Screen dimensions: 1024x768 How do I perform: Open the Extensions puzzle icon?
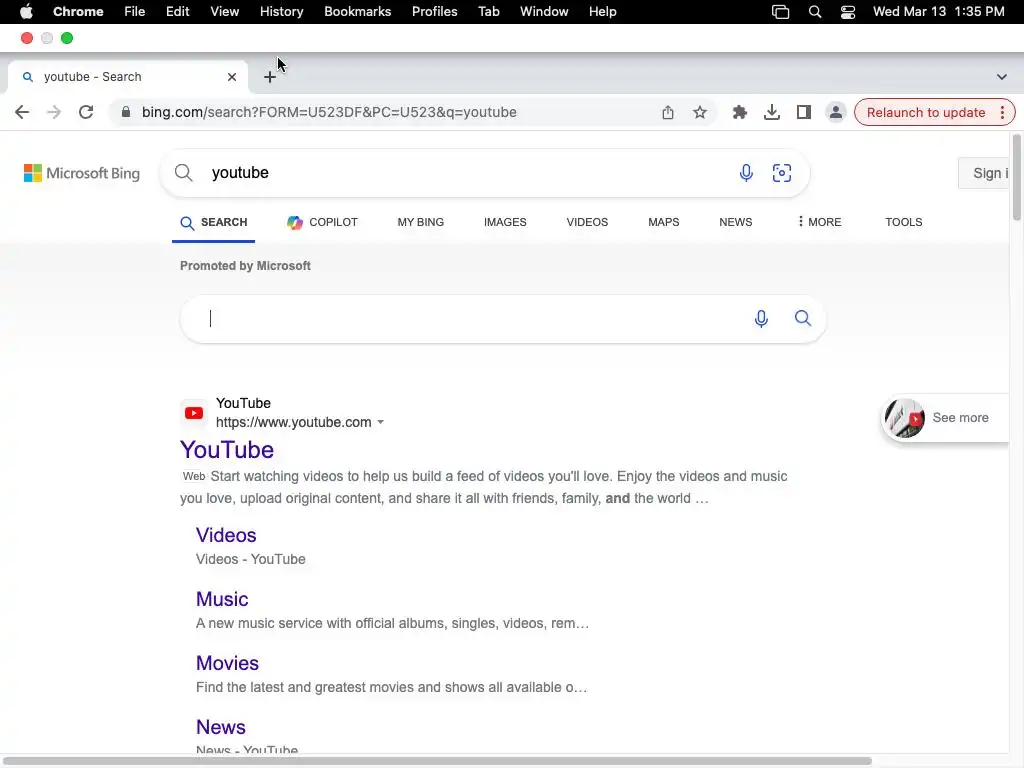click(739, 112)
